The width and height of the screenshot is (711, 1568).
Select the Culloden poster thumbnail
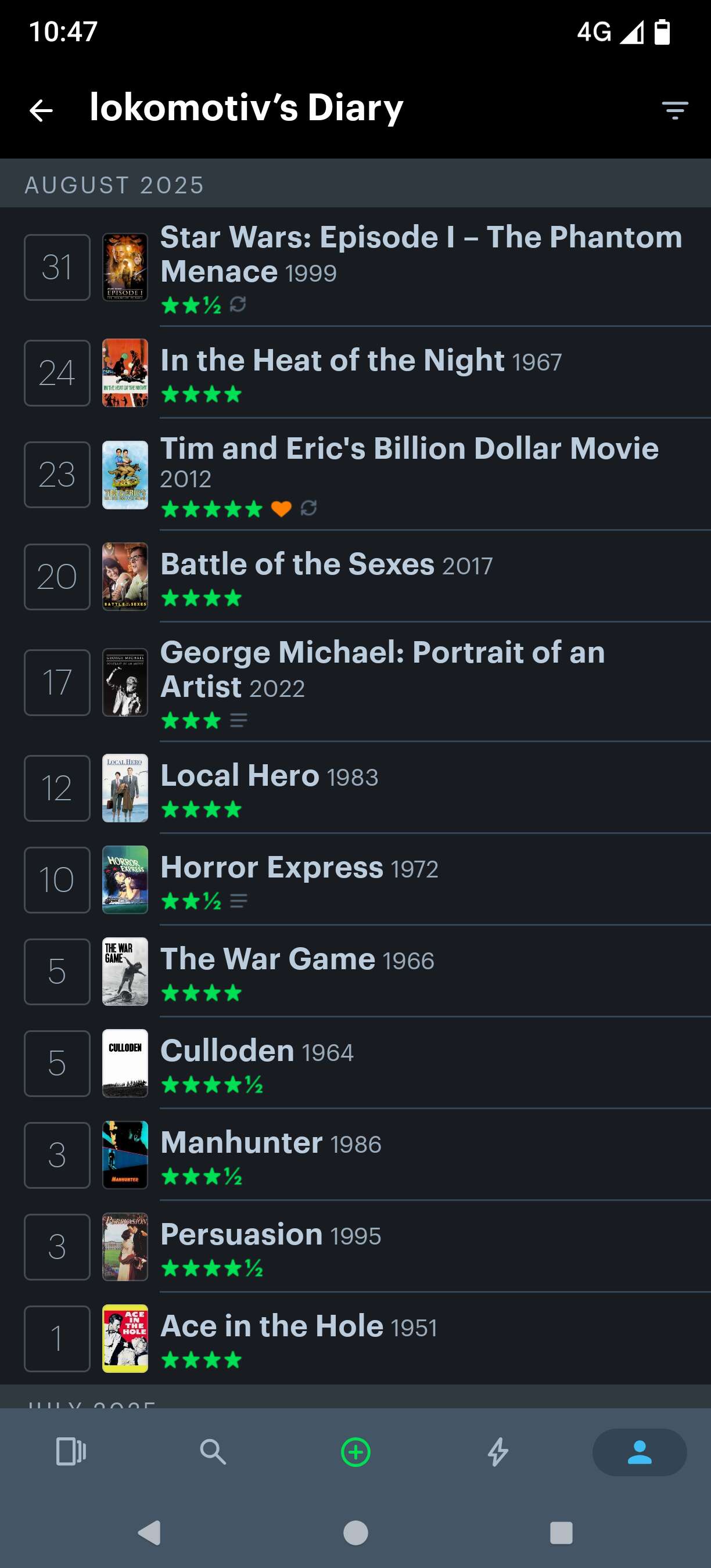coord(125,1063)
